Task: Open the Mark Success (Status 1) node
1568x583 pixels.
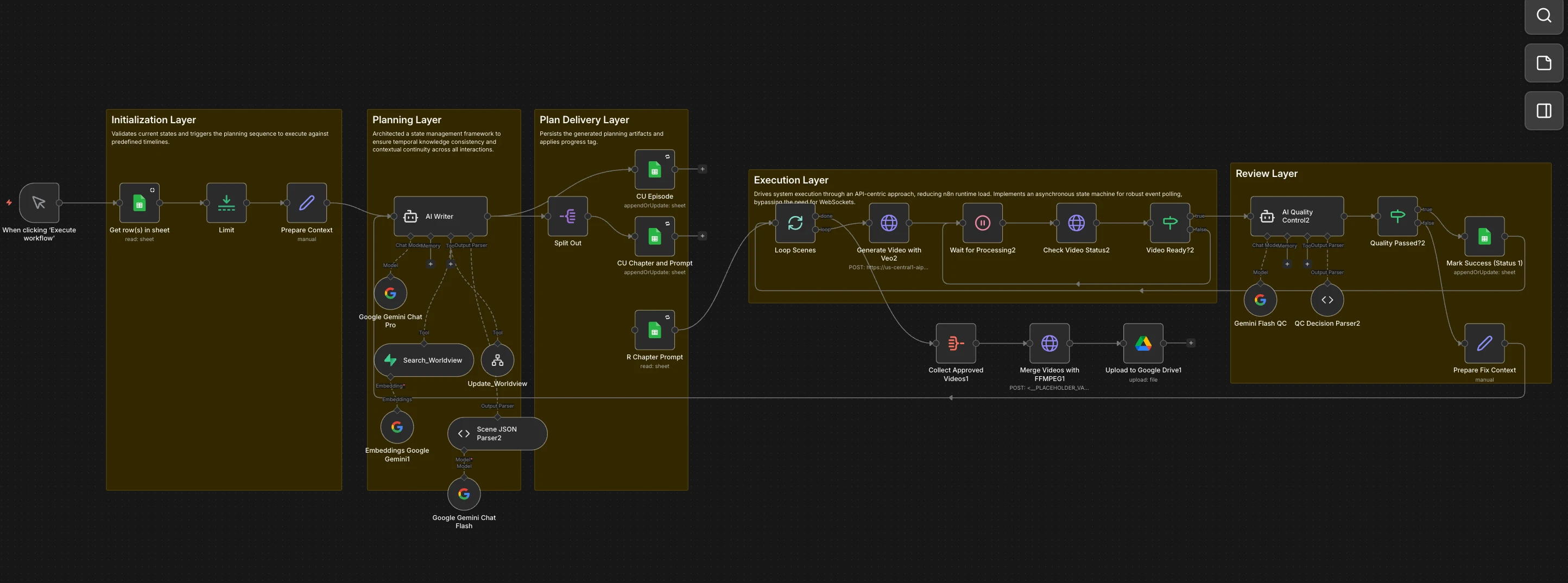Action: (1484, 236)
